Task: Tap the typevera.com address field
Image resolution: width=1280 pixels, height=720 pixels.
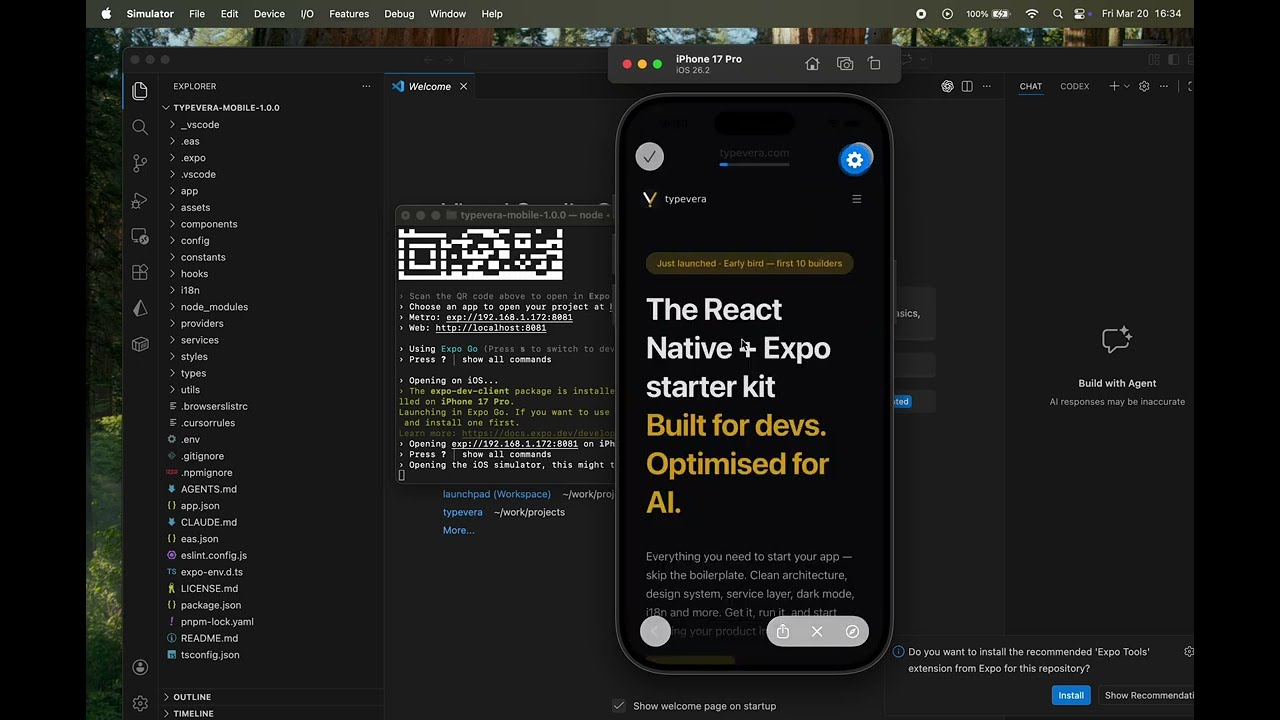Action: [754, 153]
